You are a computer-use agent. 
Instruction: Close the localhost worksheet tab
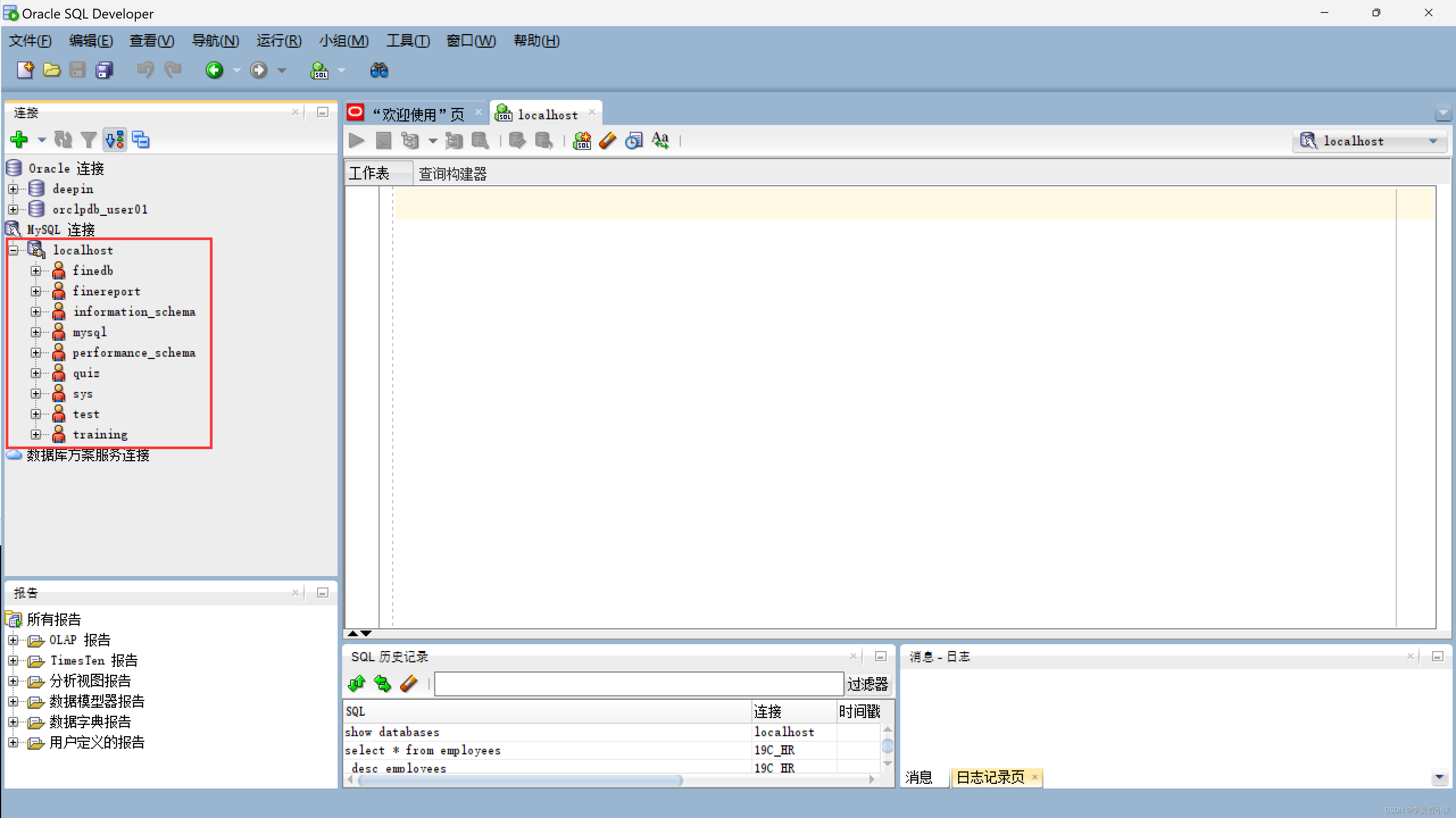592,112
